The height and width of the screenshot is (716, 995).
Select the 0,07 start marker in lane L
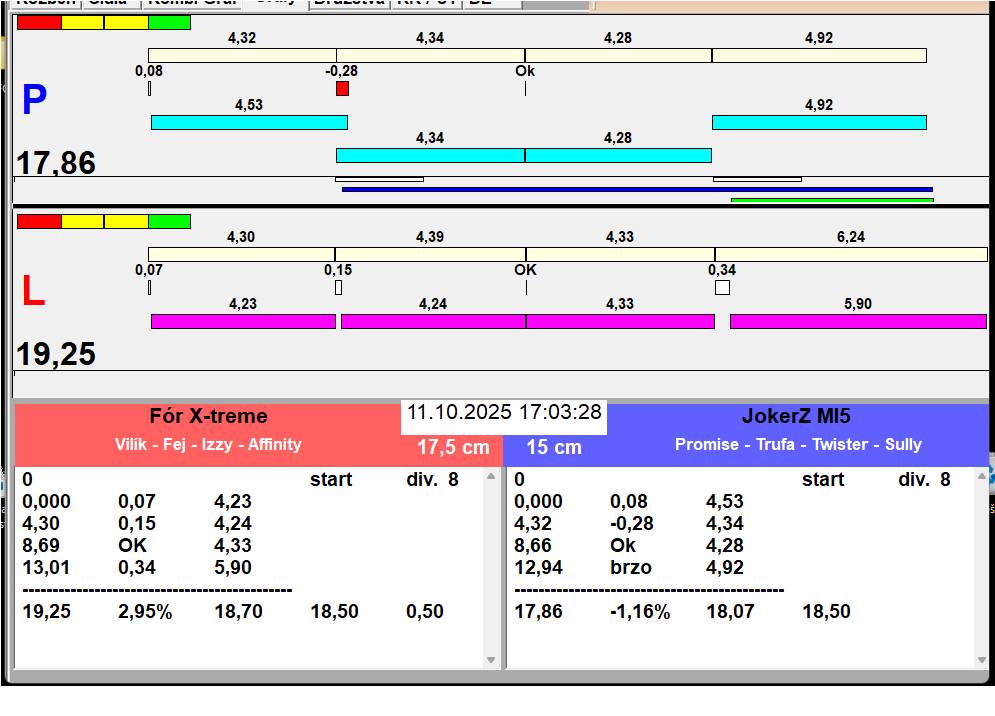(x=150, y=288)
